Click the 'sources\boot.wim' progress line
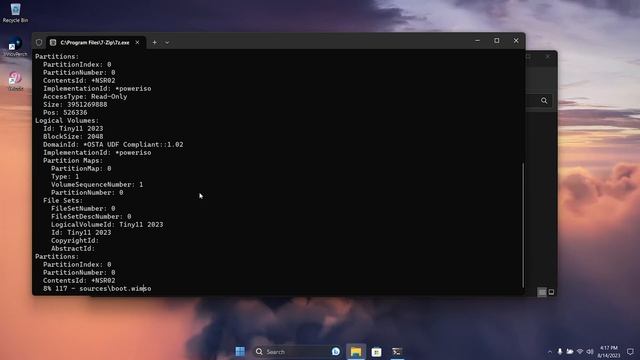 coord(97,289)
